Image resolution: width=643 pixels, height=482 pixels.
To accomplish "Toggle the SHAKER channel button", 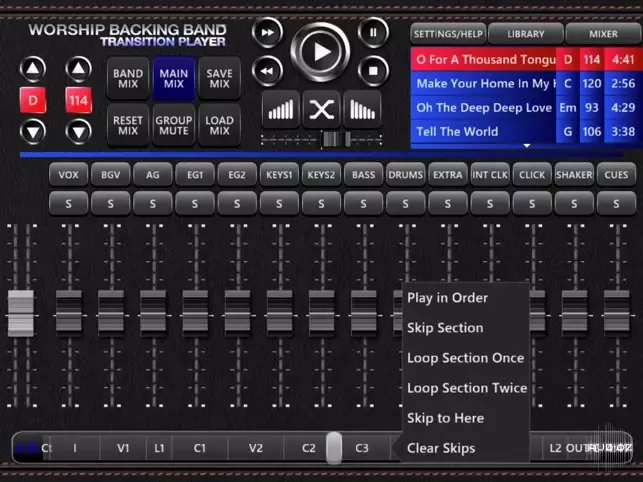I will 574,175.
